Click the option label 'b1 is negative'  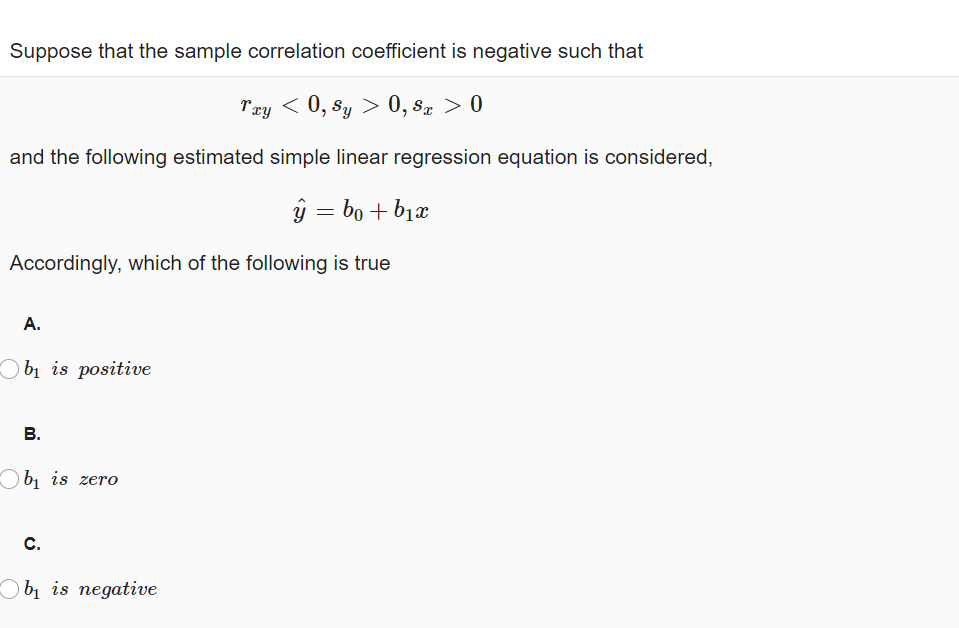click(x=90, y=589)
